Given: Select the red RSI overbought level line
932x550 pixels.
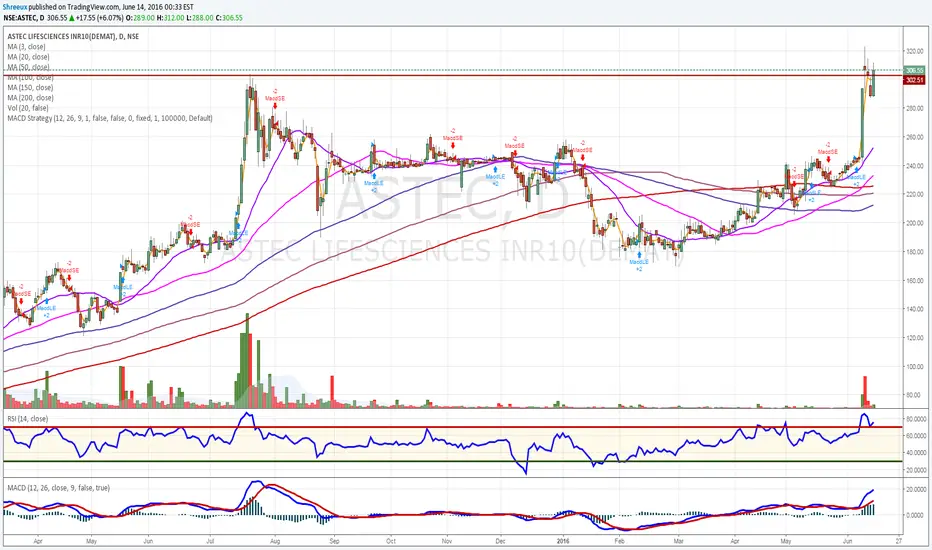Looking at the screenshot, I should click(x=452, y=427).
